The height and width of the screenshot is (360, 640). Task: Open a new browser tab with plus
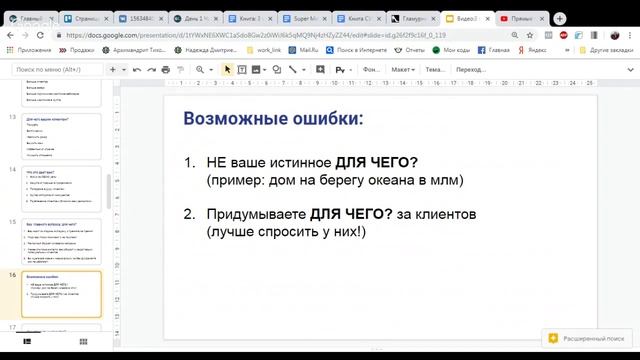click(560, 19)
